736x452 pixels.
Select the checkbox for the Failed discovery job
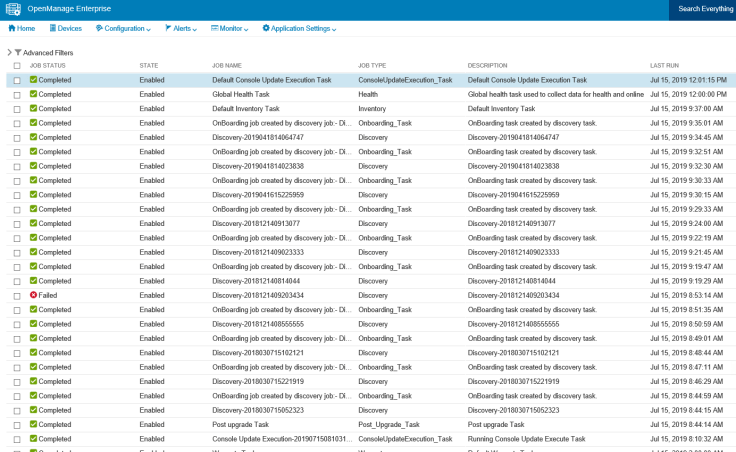tap(17, 296)
